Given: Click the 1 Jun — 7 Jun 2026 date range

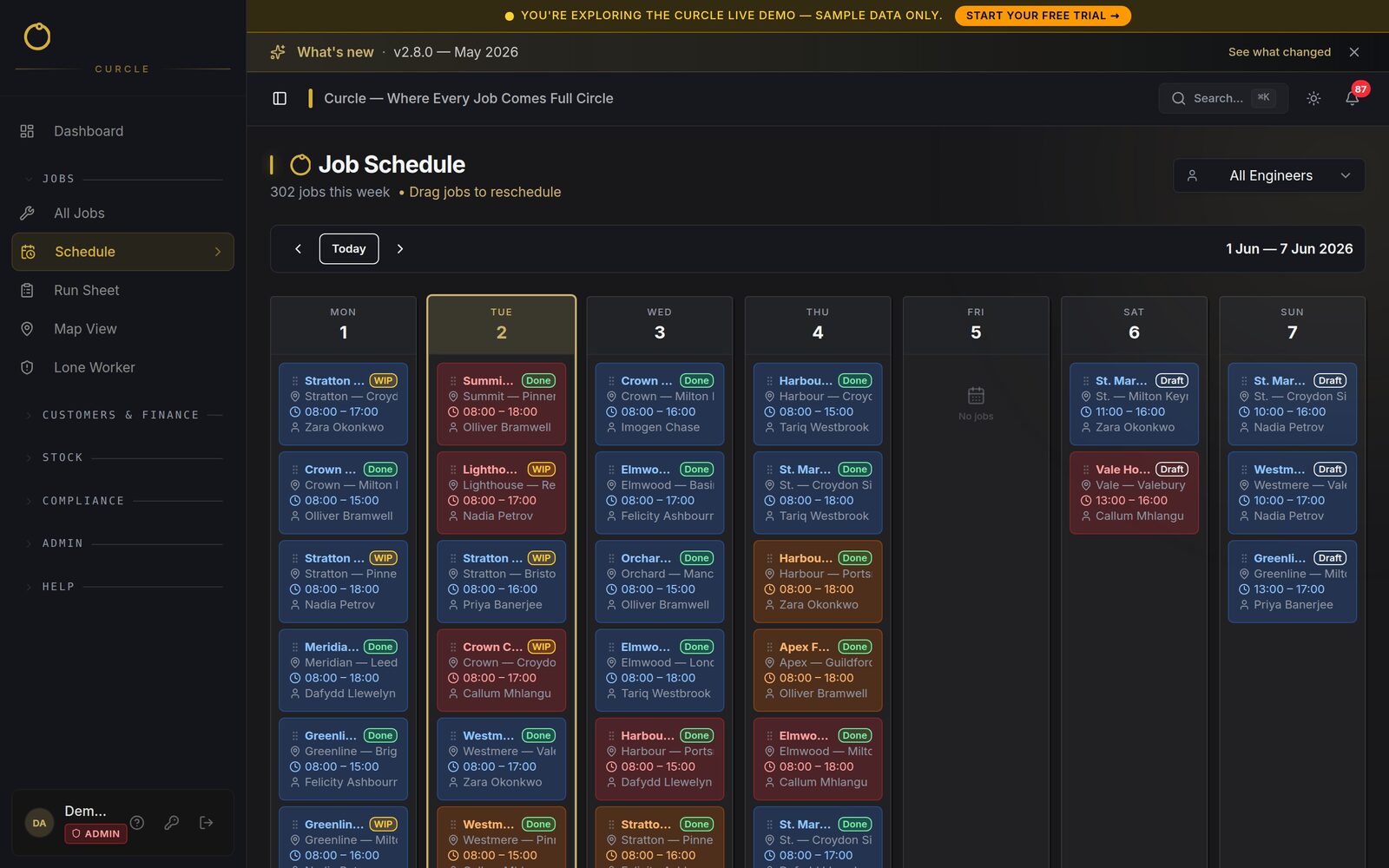Looking at the screenshot, I should [1289, 248].
